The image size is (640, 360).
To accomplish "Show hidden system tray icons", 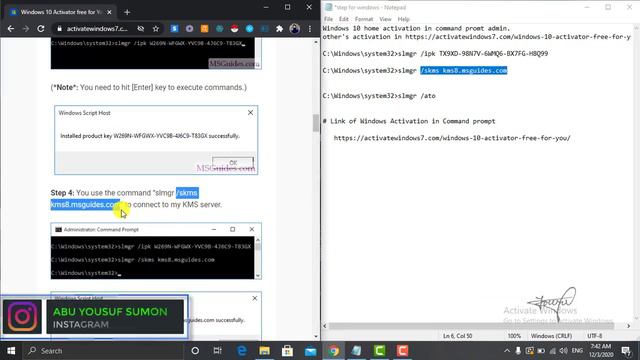I will point(507,351).
